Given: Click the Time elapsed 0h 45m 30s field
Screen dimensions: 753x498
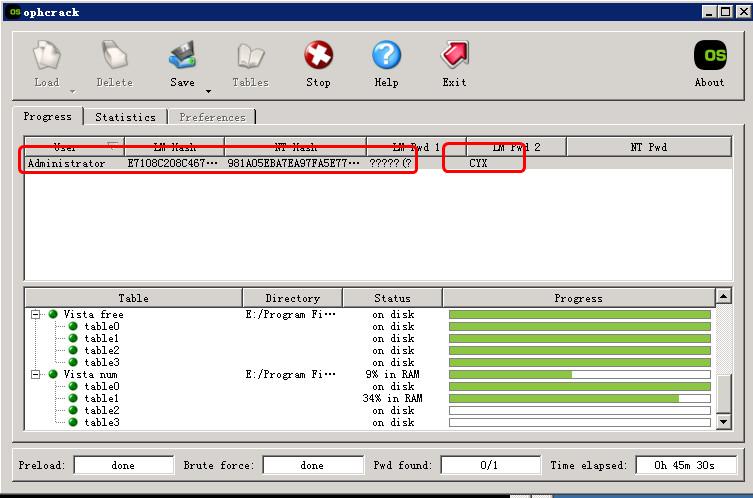Looking at the screenshot, I should point(685,465).
